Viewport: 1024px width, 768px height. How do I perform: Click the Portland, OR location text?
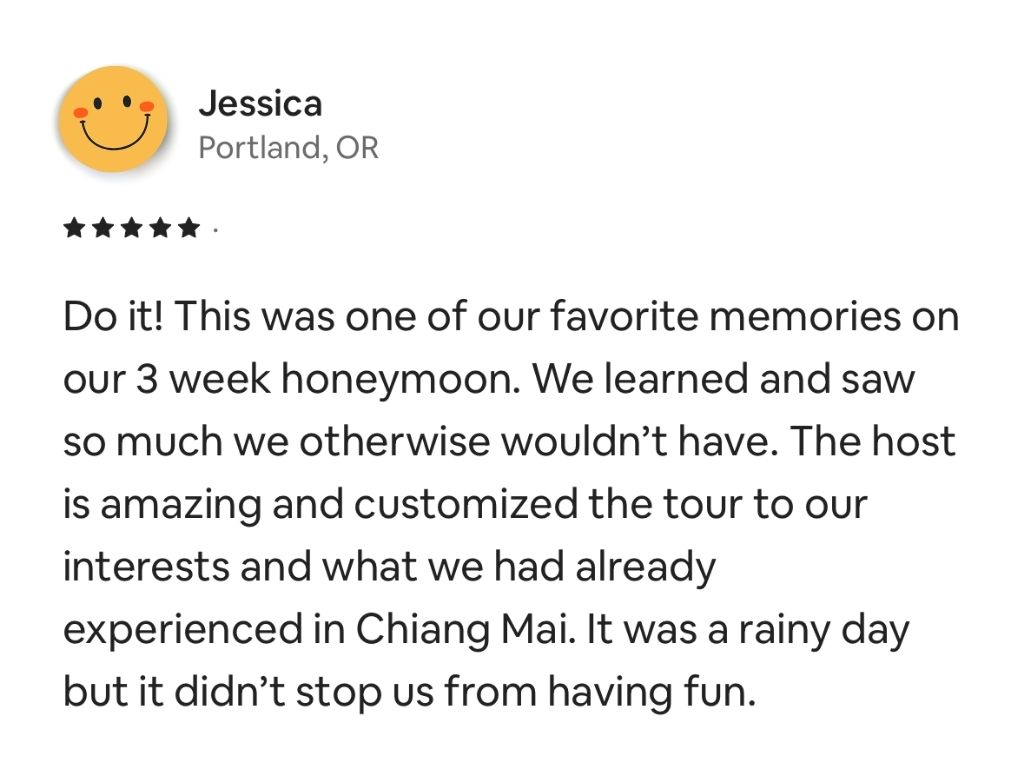(288, 148)
